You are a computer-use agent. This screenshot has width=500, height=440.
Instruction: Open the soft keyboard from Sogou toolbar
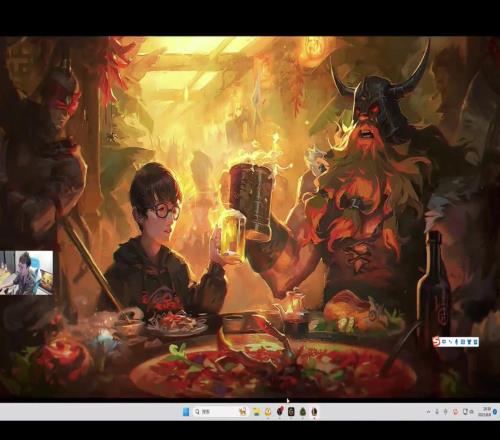pos(463,342)
